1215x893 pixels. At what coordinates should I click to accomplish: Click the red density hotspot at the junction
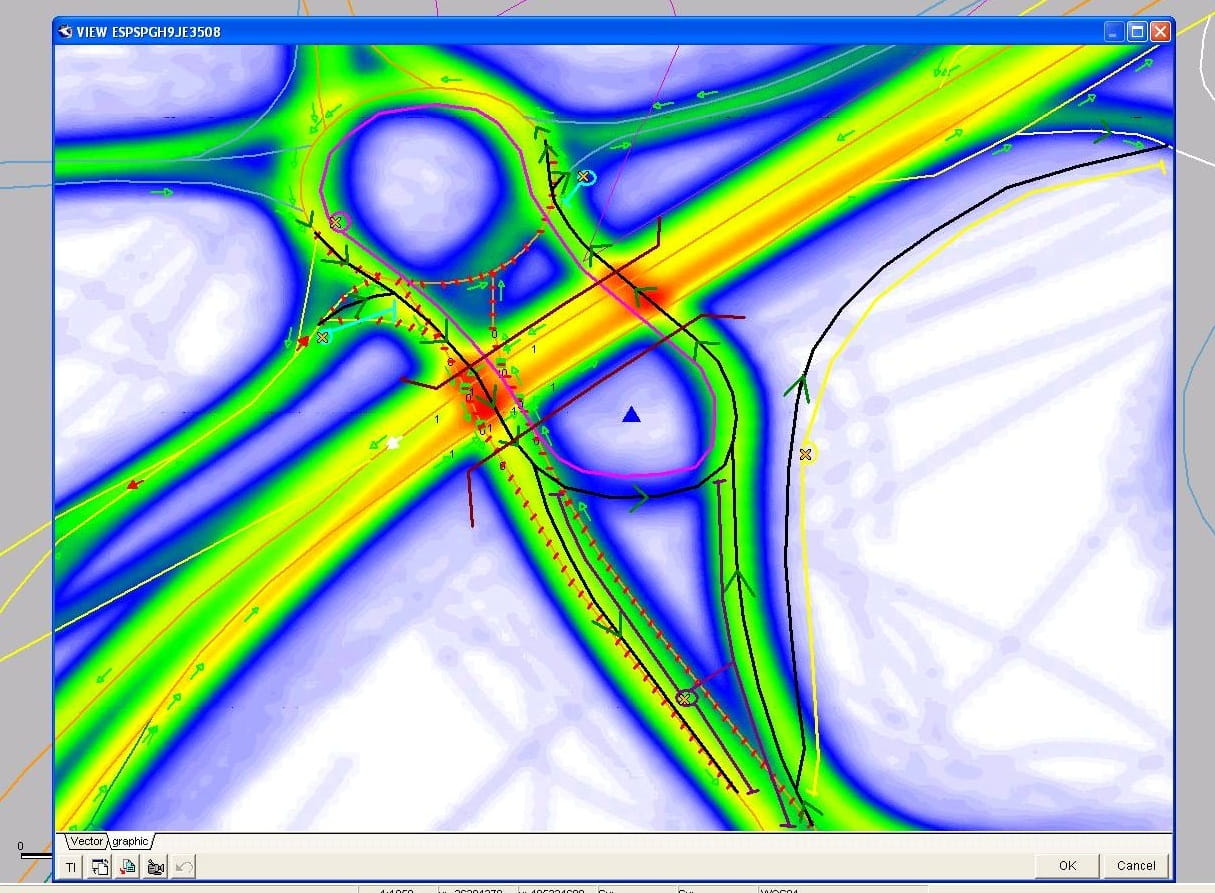tap(481, 409)
